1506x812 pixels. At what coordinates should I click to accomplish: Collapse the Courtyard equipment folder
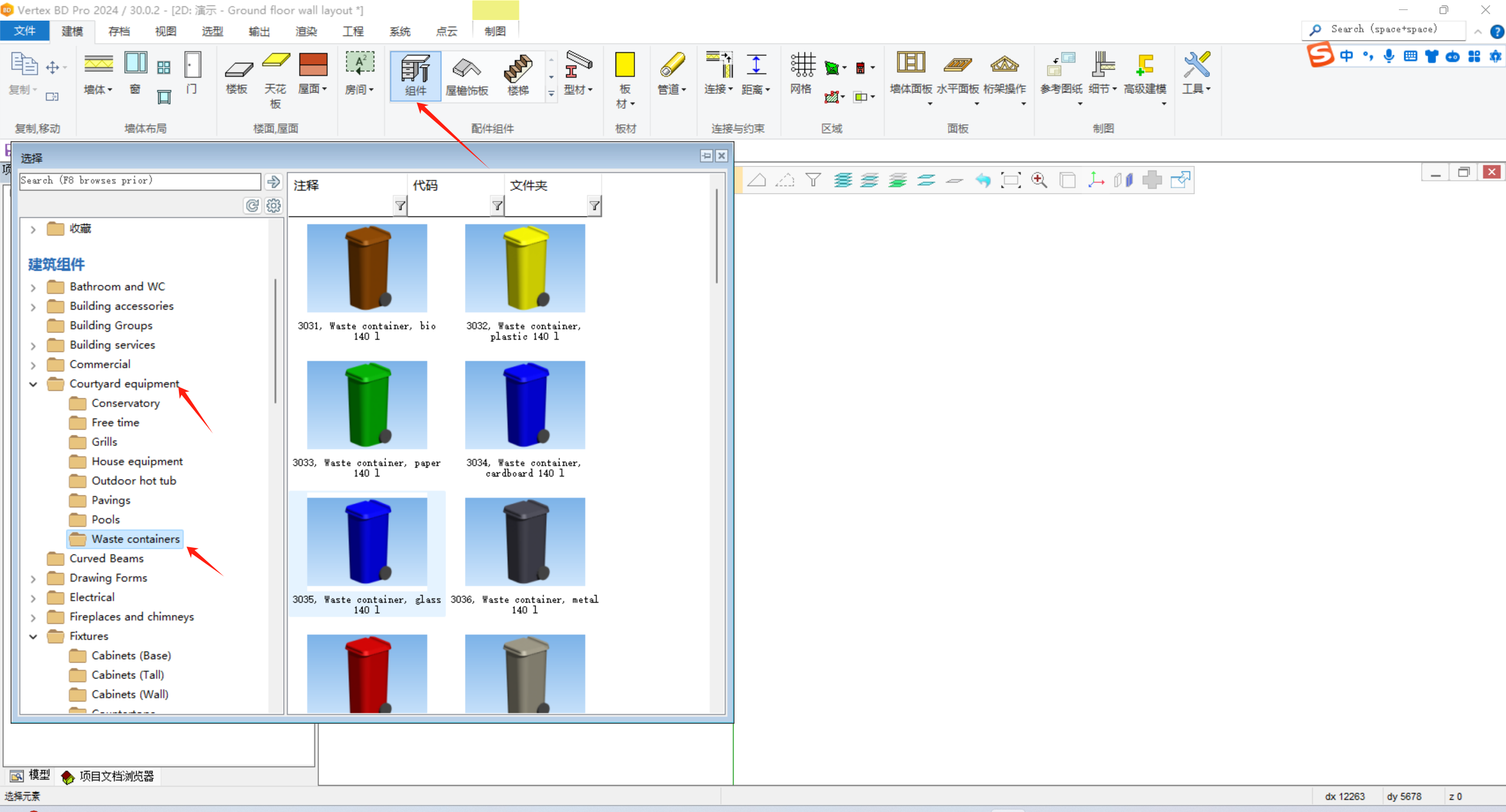coord(34,384)
